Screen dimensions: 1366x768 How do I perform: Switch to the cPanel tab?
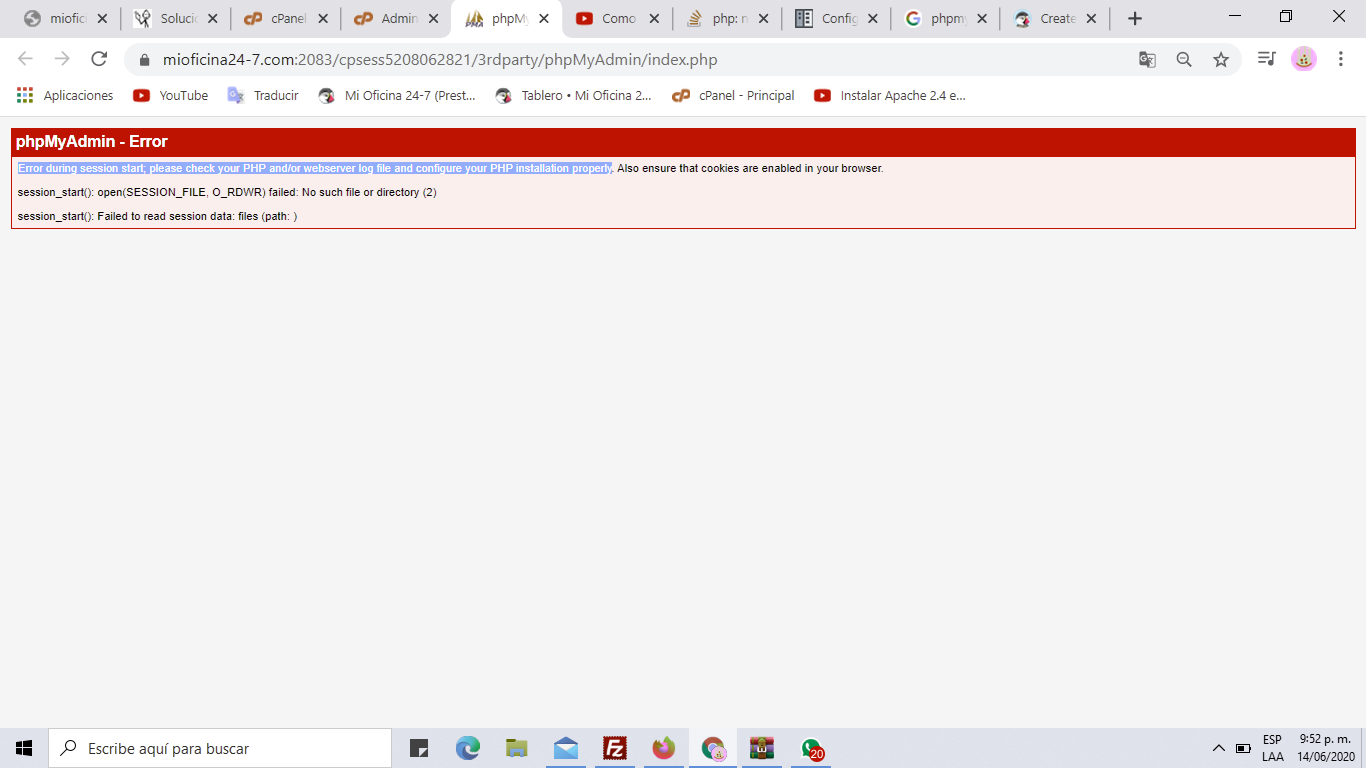click(x=286, y=18)
